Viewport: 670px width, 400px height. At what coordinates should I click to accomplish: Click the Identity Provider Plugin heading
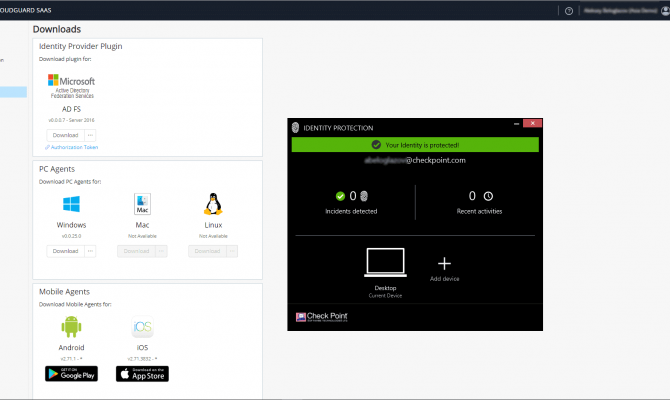(x=80, y=46)
